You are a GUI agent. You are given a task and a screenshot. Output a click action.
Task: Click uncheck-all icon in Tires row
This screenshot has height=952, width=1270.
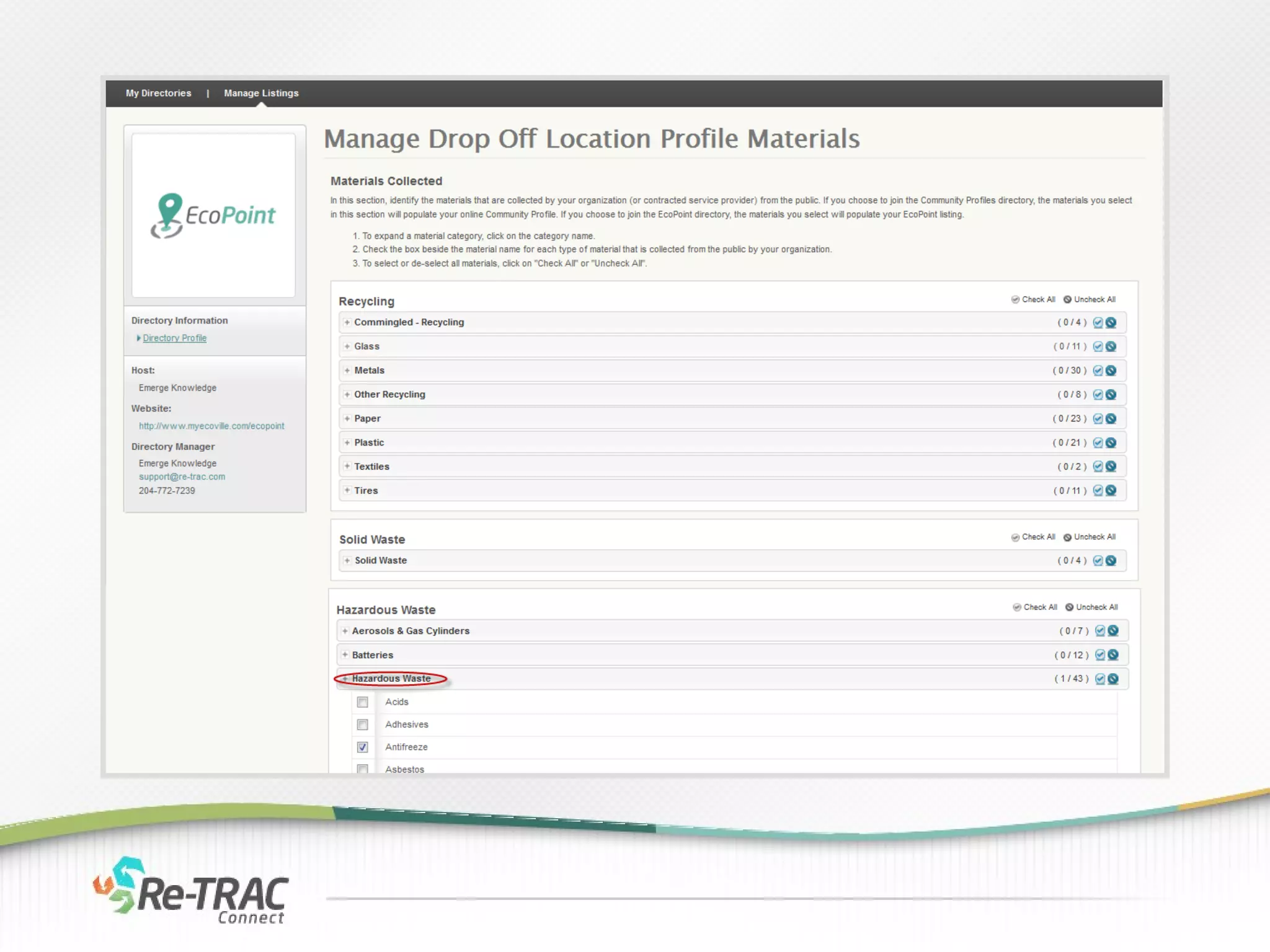tap(1111, 491)
